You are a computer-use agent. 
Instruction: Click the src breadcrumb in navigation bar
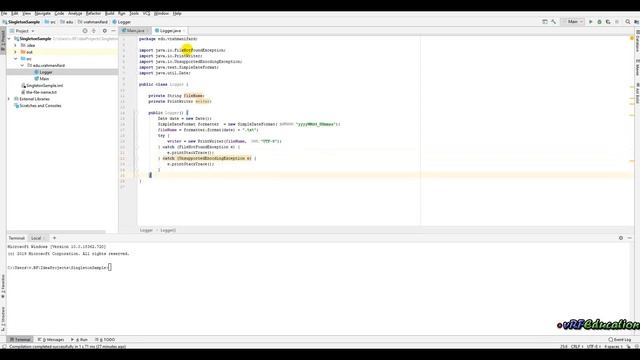point(50,22)
